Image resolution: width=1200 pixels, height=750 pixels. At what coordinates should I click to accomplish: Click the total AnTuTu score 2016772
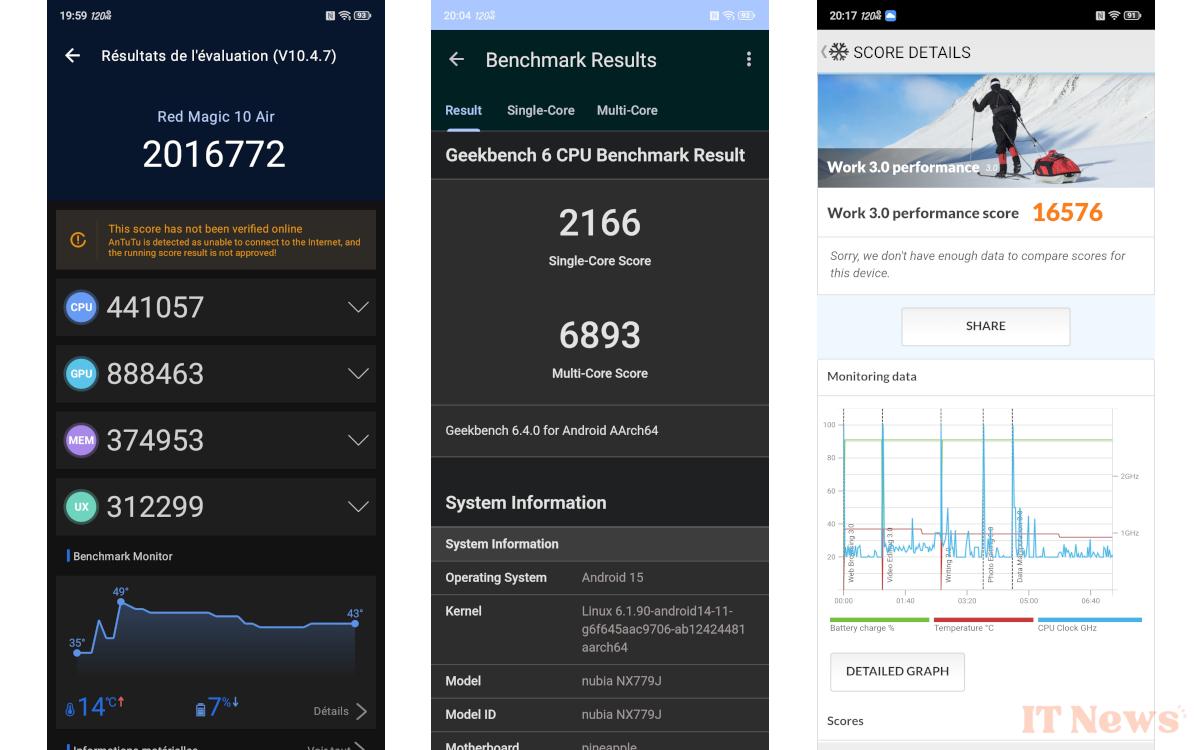214,154
